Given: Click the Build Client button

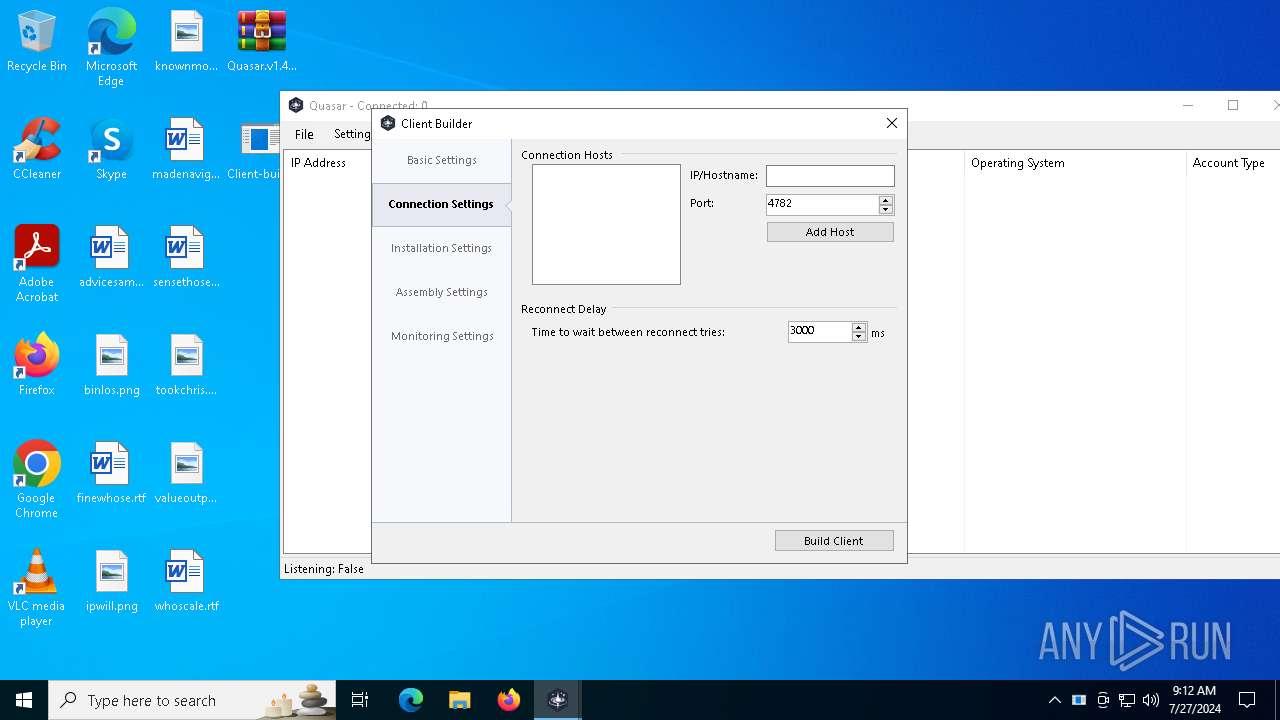Looking at the screenshot, I should coord(834,541).
